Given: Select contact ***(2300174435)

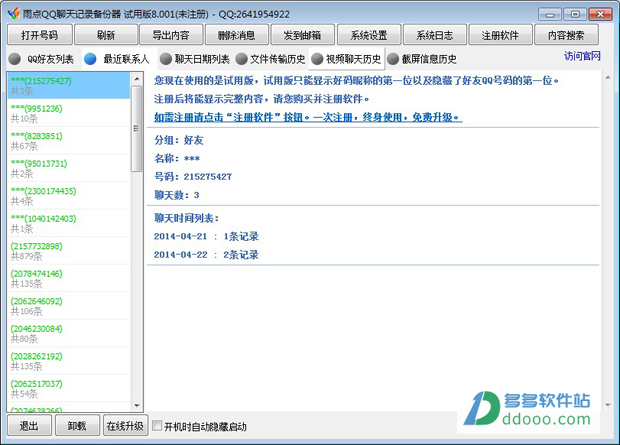Looking at the screenshot, I should point(69,196).
